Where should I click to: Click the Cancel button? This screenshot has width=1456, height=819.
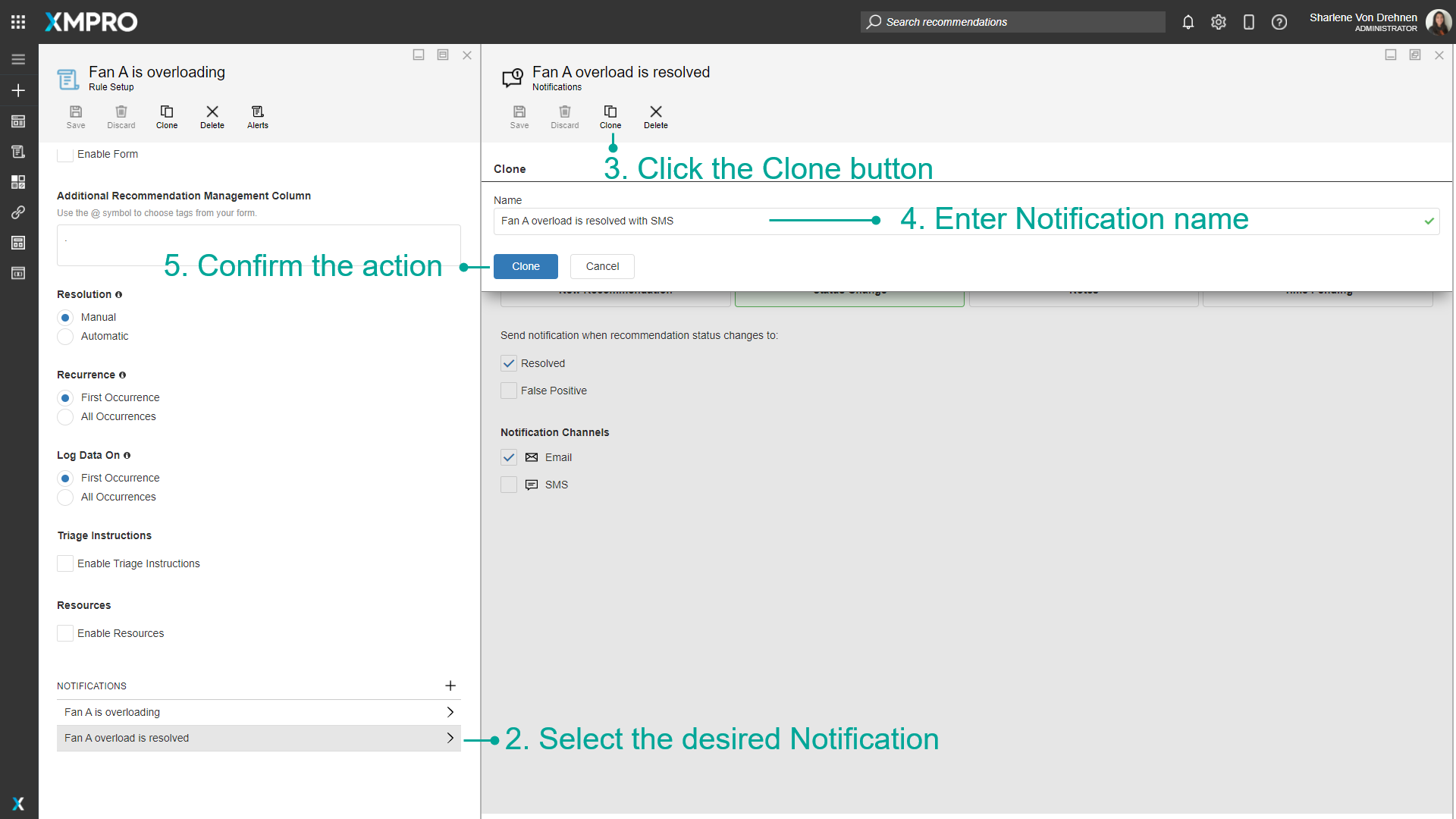(x=602, y=266)
